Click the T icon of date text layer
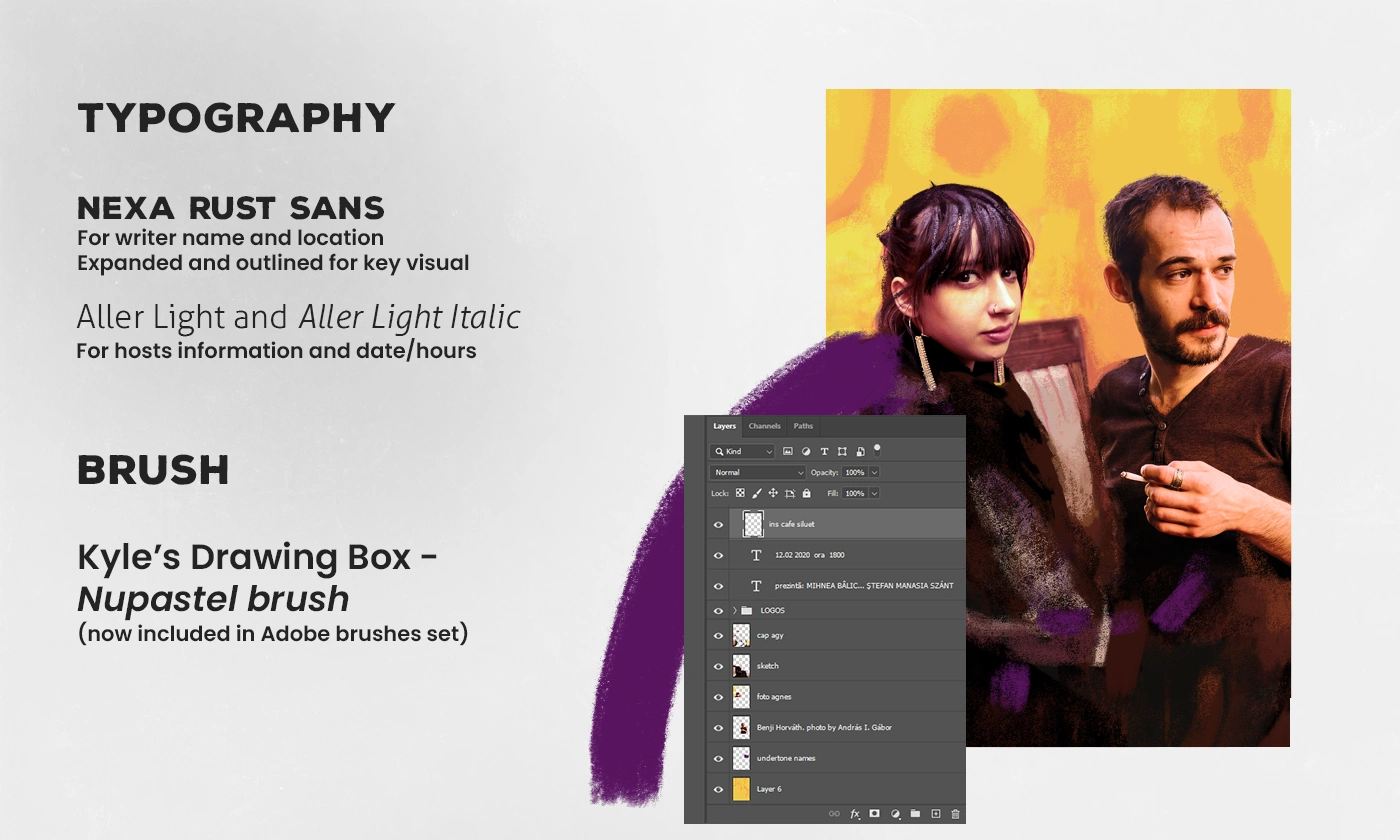1400x840 pixels. coord(756,555)
